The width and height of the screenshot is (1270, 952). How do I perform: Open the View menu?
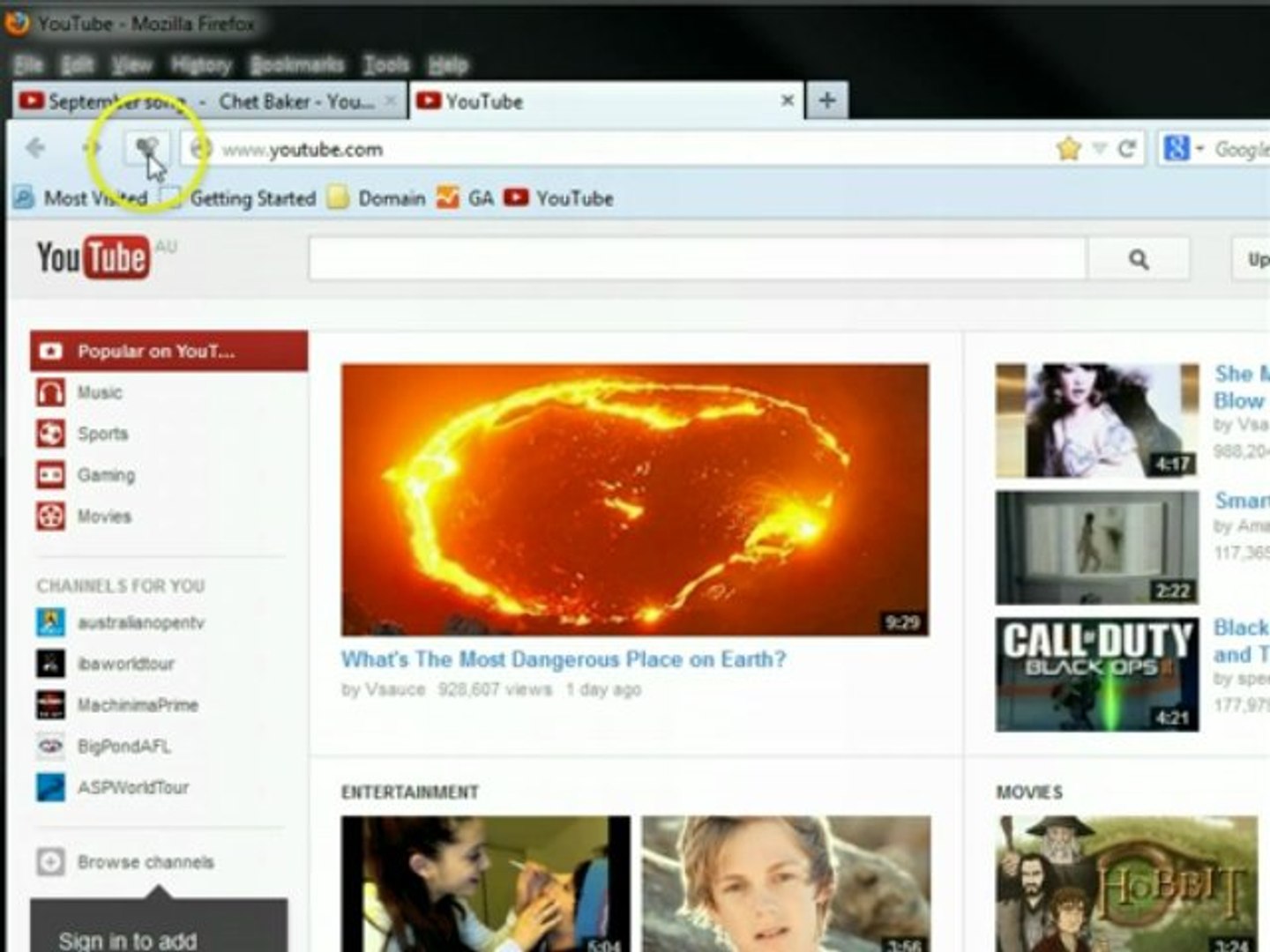click(132, 64)
